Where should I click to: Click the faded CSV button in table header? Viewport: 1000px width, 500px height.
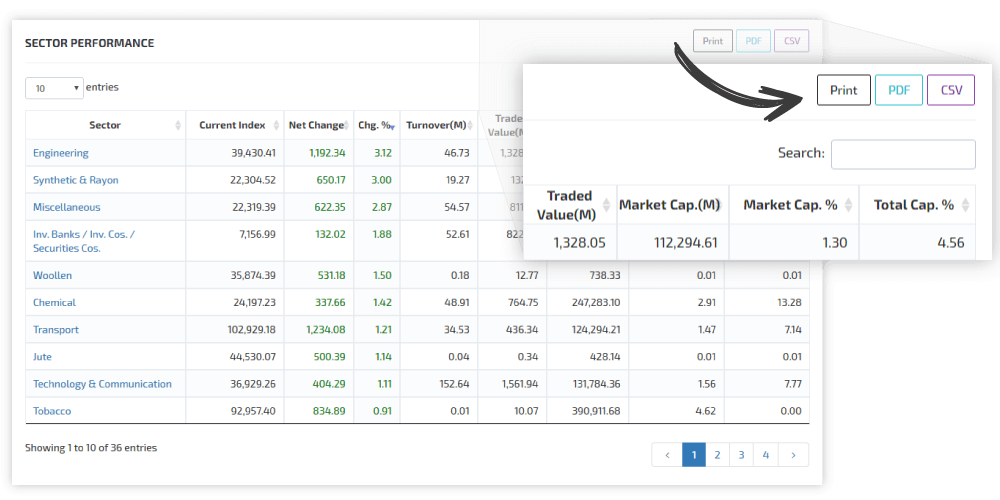791,41
